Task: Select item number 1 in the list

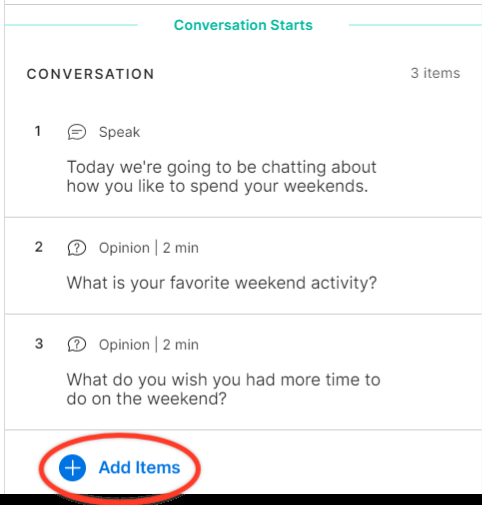Action: coord(38,131)
